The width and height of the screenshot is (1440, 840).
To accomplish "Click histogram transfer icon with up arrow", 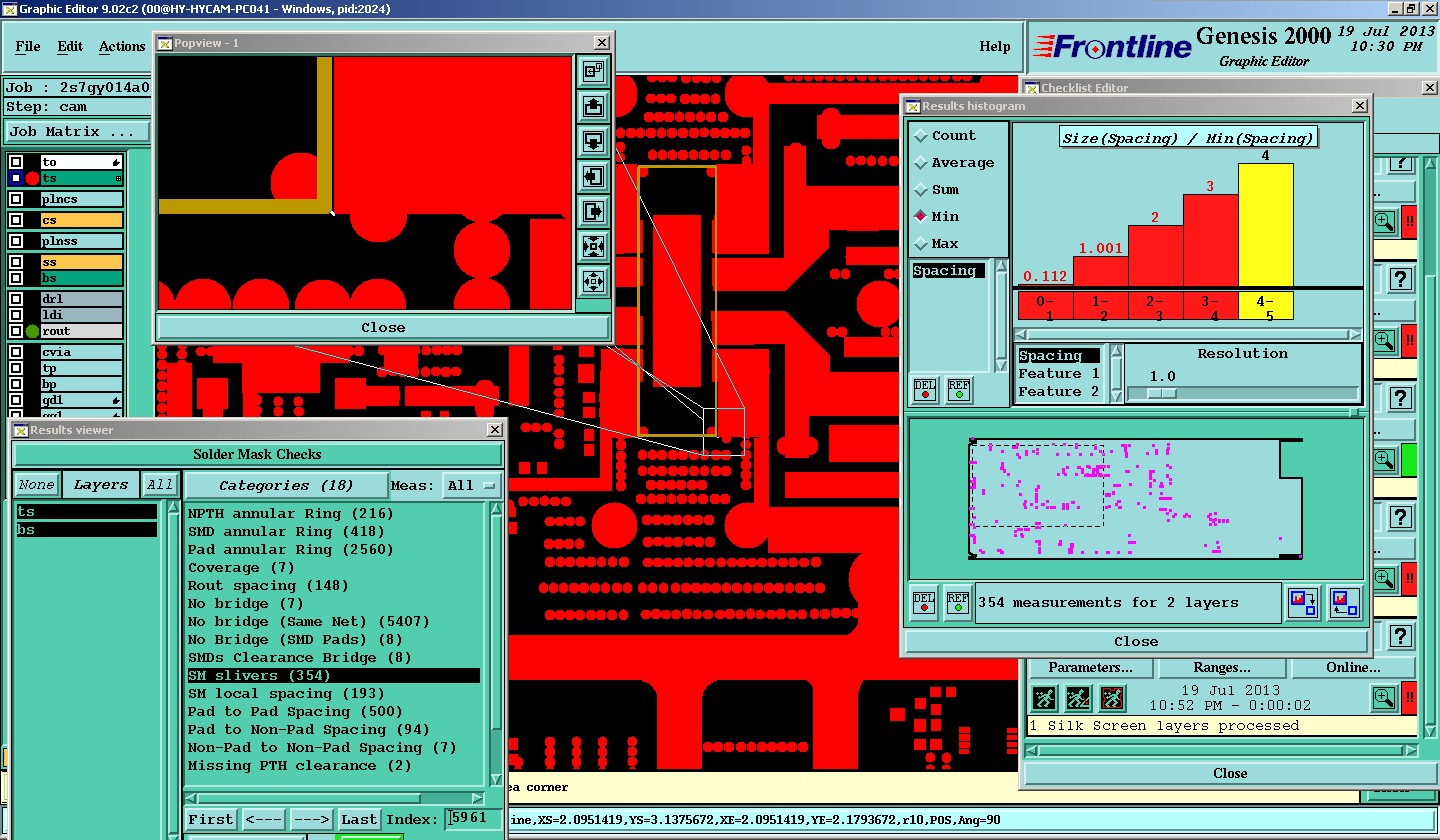I will 1344,603.
